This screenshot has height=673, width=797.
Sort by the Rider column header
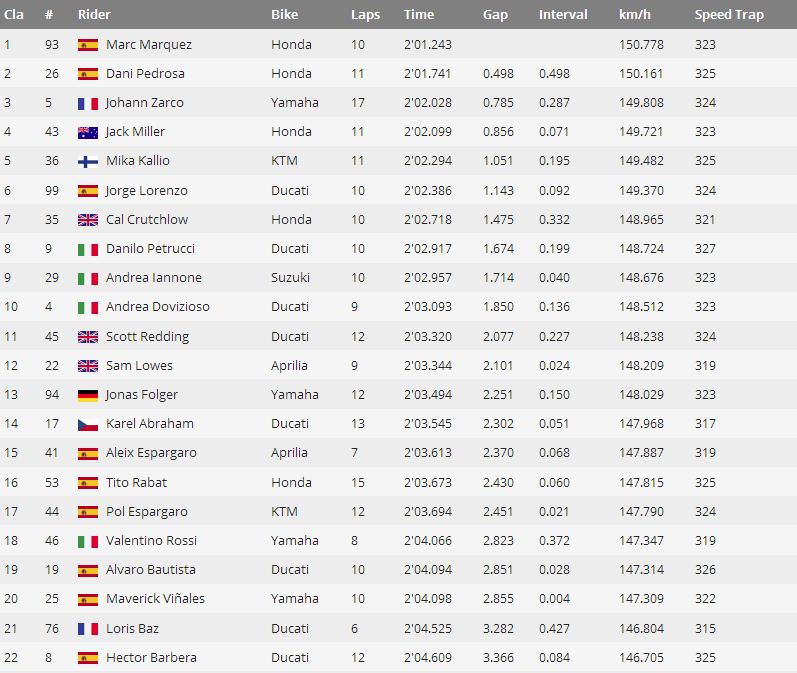(94, 14)
